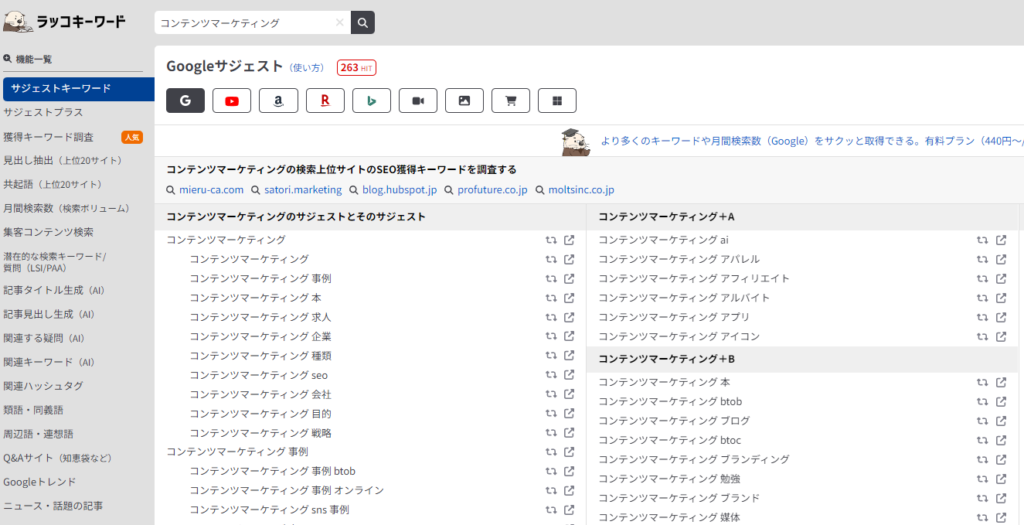Click keyword コンテンツマーケティング ブランド
This screenshot has height=525, width=1024.
(679, 498)
